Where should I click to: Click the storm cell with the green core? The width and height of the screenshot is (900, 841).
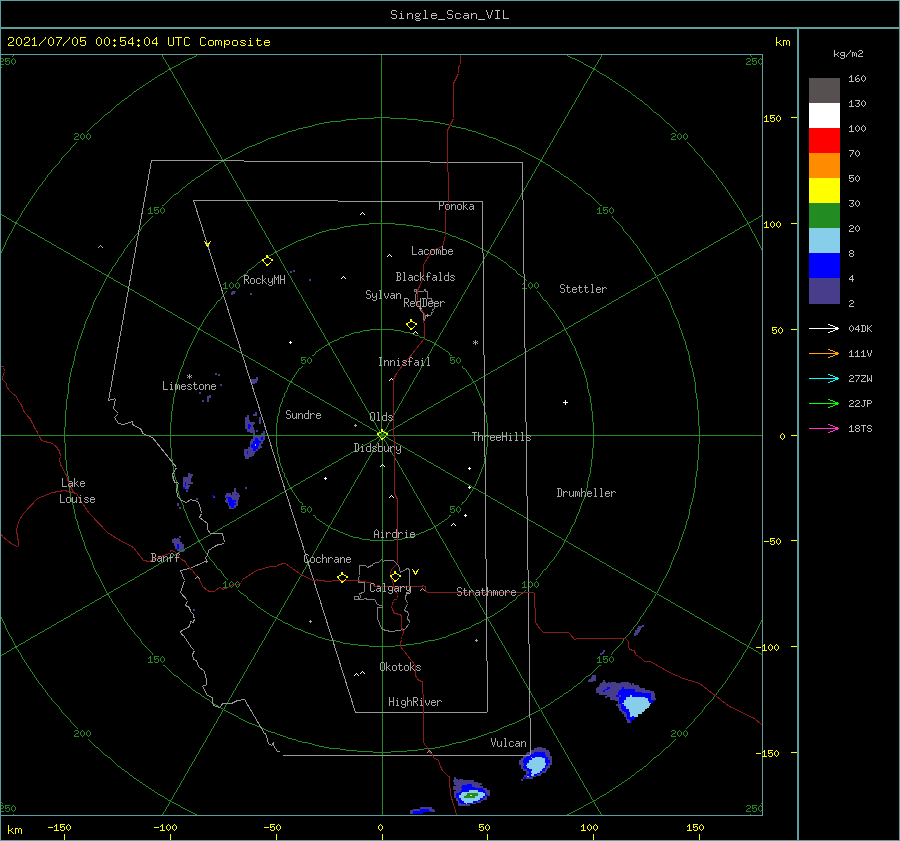coord(471,793)
